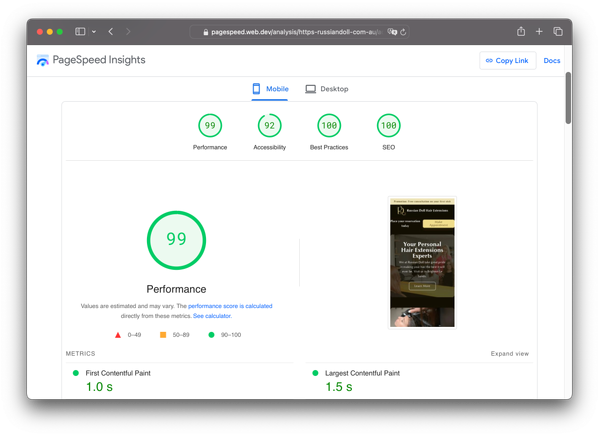Open the Safari share icon

click(x=521, y=31)
